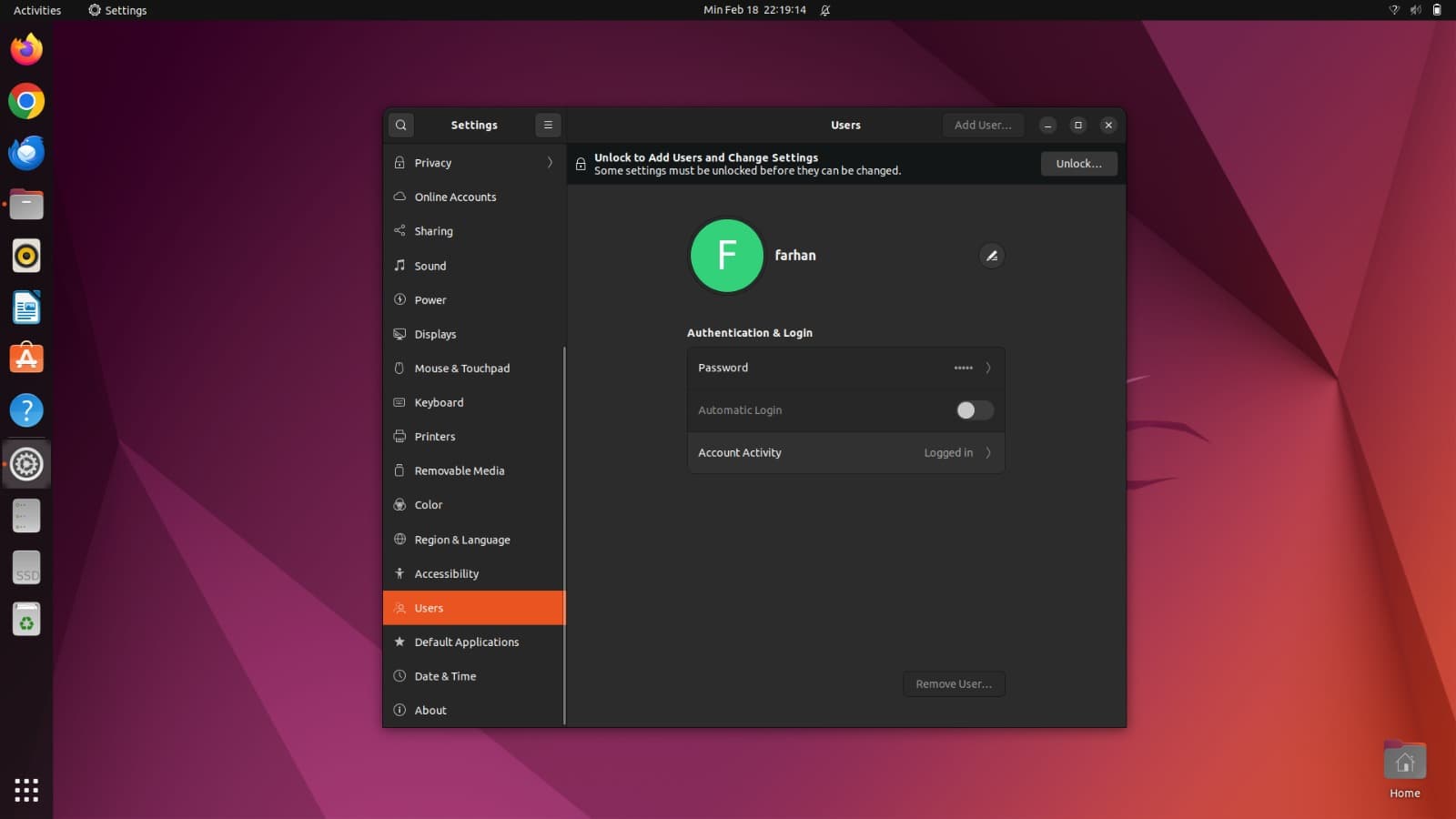This screenshot has width=1456, height=819.
Task: Launch Thunderbird mail from the dock
Action: coord(26,153)
